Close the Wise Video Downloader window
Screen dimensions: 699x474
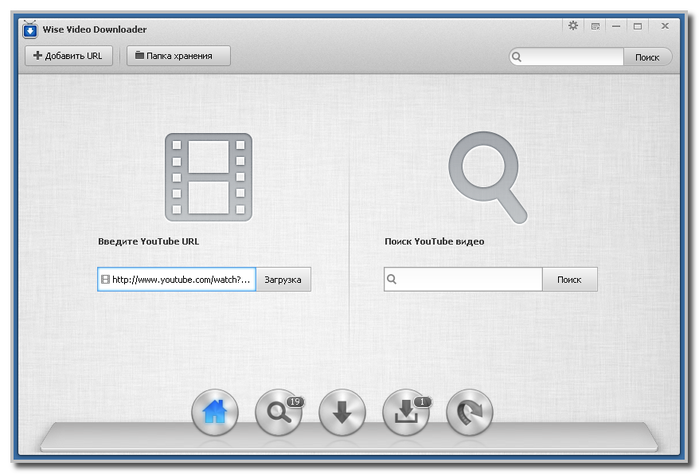665,26
